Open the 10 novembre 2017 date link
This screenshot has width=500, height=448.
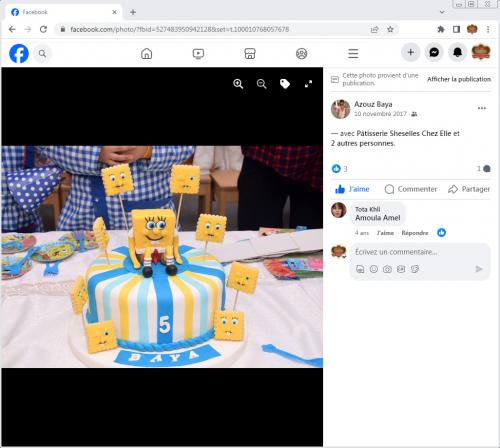(x=380, y=114)
